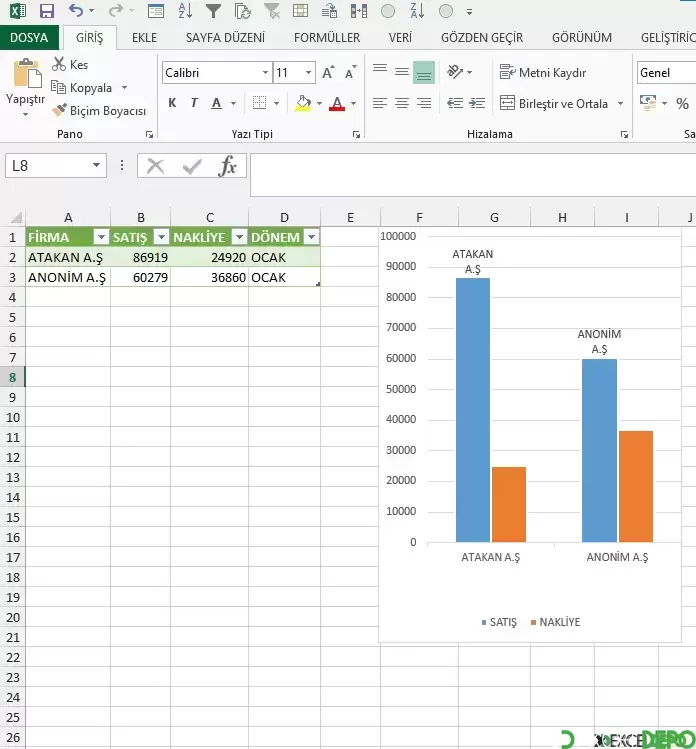Click the percent style icon
This screenshot has height=749, width=696.
coord(682,103)
